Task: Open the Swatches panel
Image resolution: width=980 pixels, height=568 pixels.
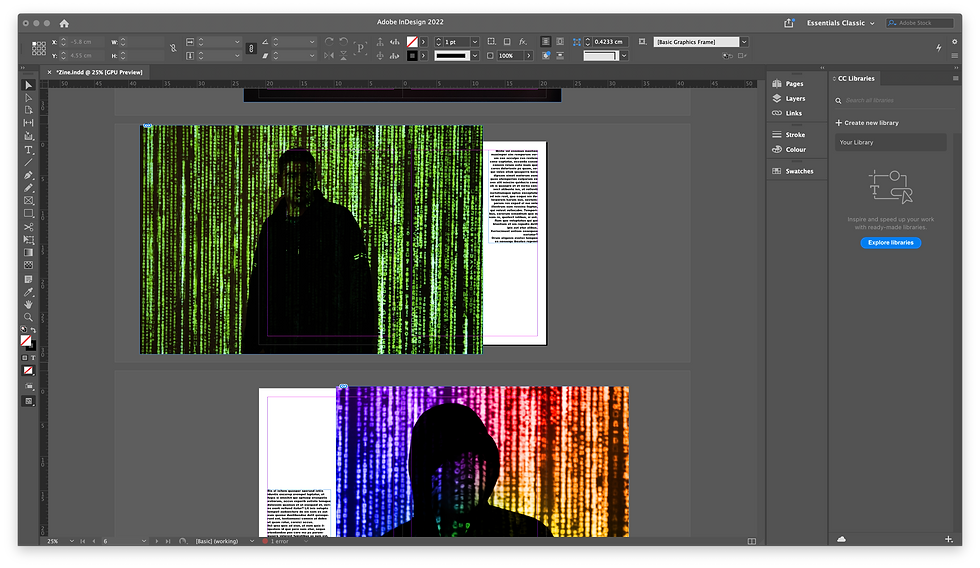Action: point(799,171)
